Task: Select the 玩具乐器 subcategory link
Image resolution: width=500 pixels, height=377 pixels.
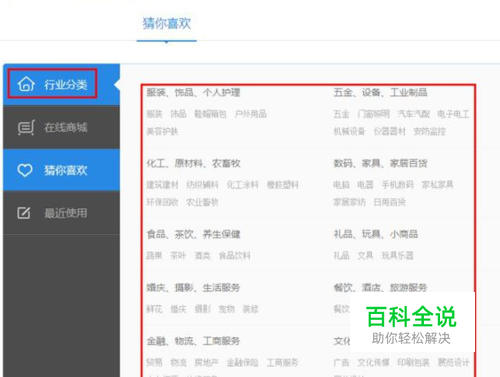Action: coord(397,256)
